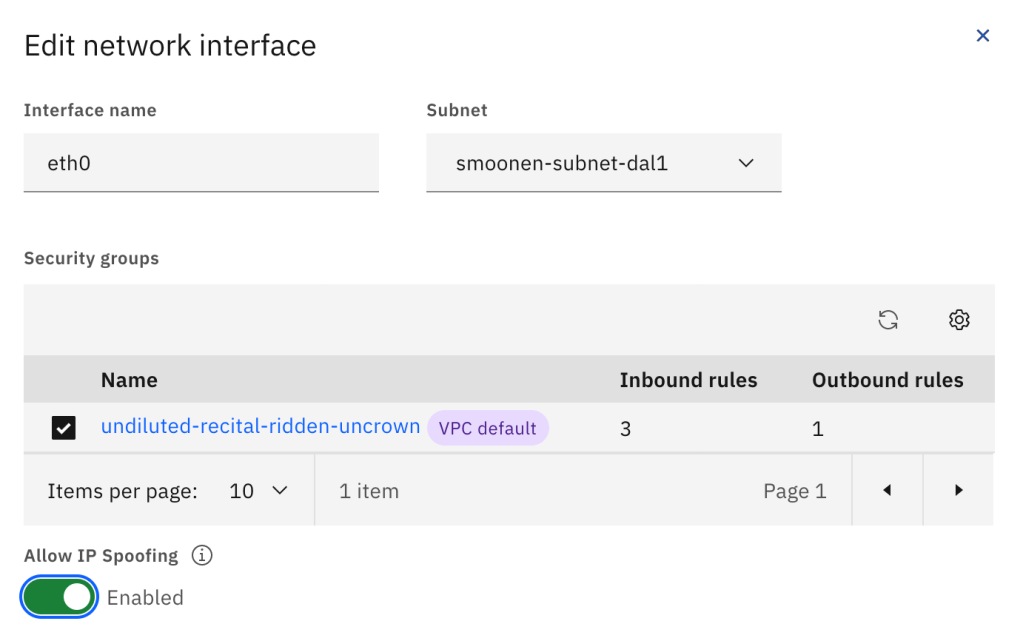
Task: Uncheck the undiluted-recital-ridden-uncrown security group
Action: pyautogui.click(x=63, y=428)
